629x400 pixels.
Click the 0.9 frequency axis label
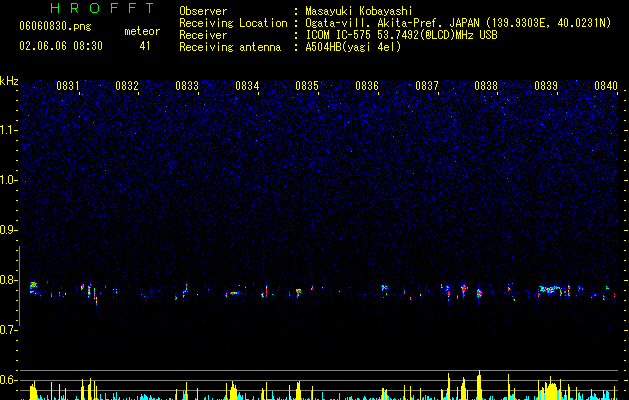(x=9, y=230)
